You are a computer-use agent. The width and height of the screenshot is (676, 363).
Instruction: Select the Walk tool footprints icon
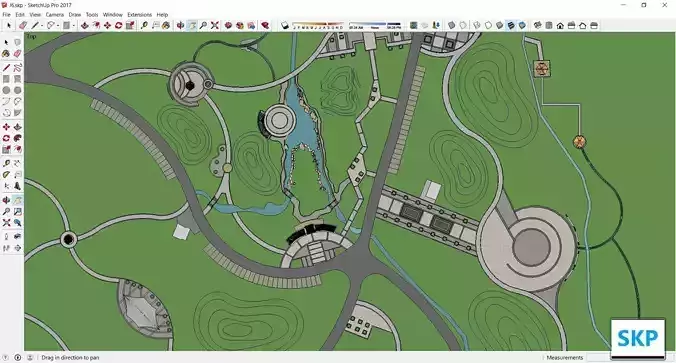(x=6, y=248)
